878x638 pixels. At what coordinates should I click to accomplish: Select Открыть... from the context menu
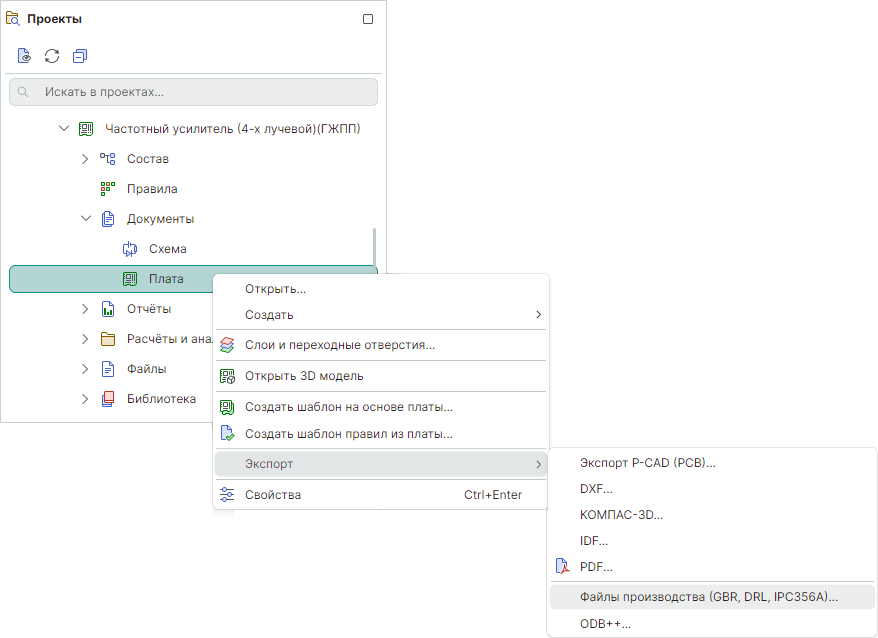pos(275,289)
